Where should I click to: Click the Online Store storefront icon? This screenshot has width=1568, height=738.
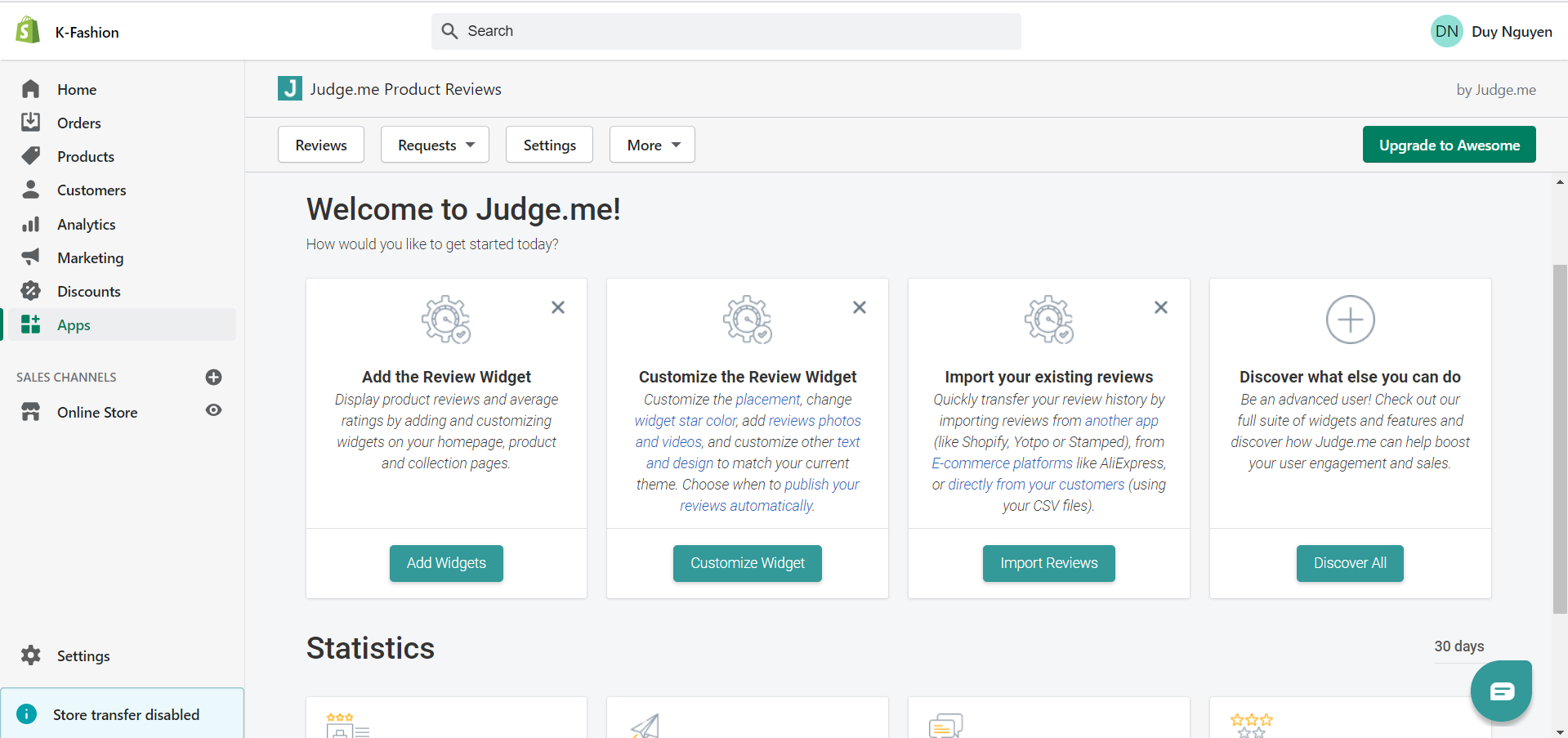[x=31, y=412]
